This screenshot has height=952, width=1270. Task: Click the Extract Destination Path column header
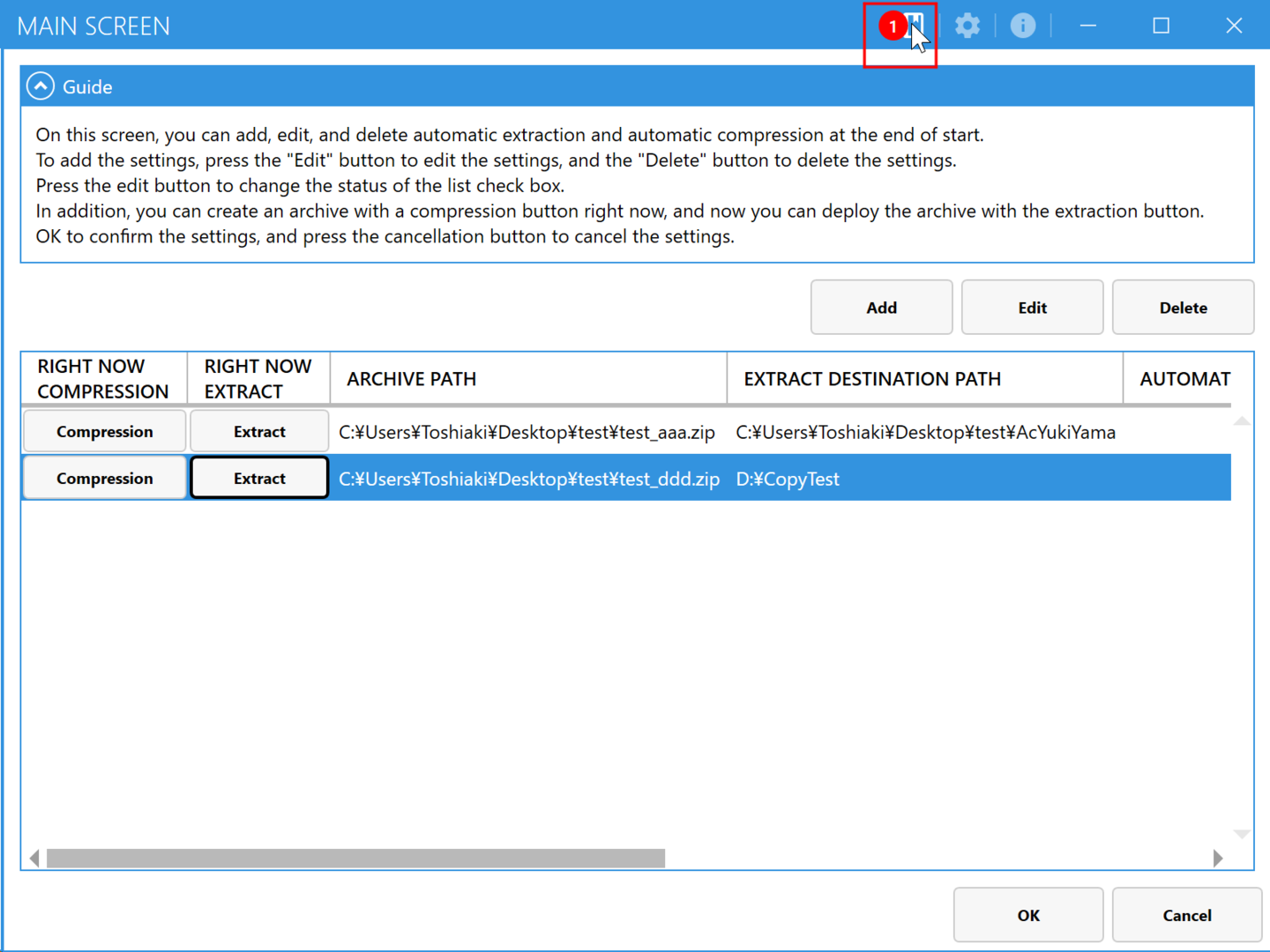point(923,379)
